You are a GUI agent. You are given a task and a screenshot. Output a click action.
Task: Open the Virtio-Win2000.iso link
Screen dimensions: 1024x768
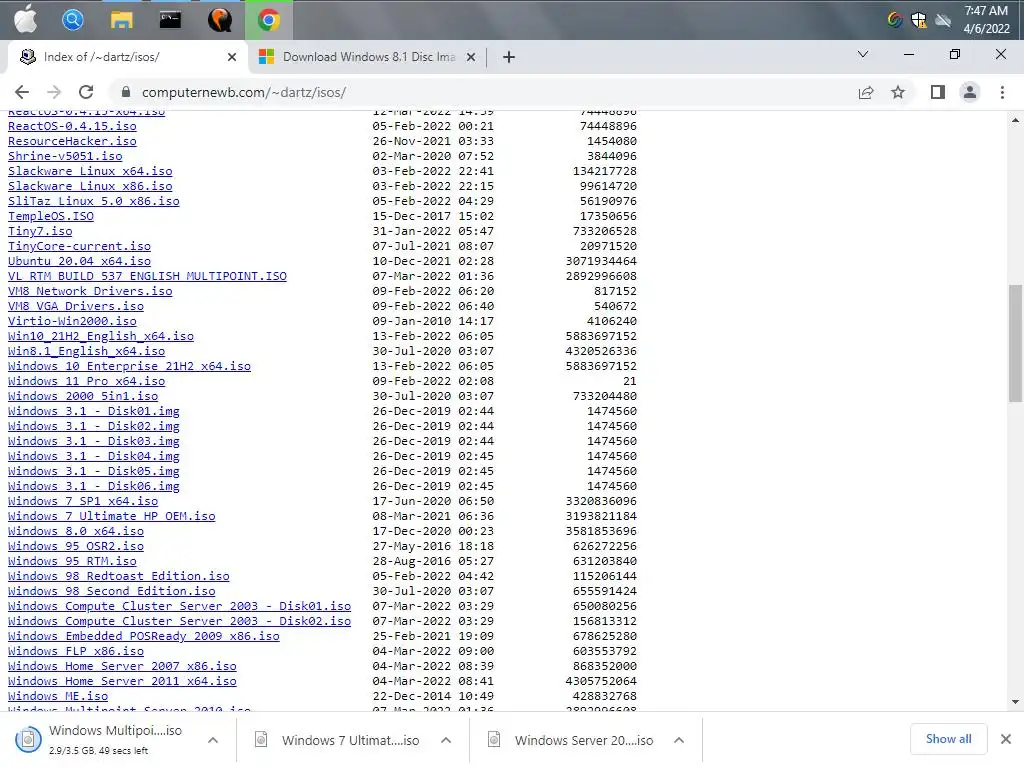pyautogui.click(x=72, y=321)
